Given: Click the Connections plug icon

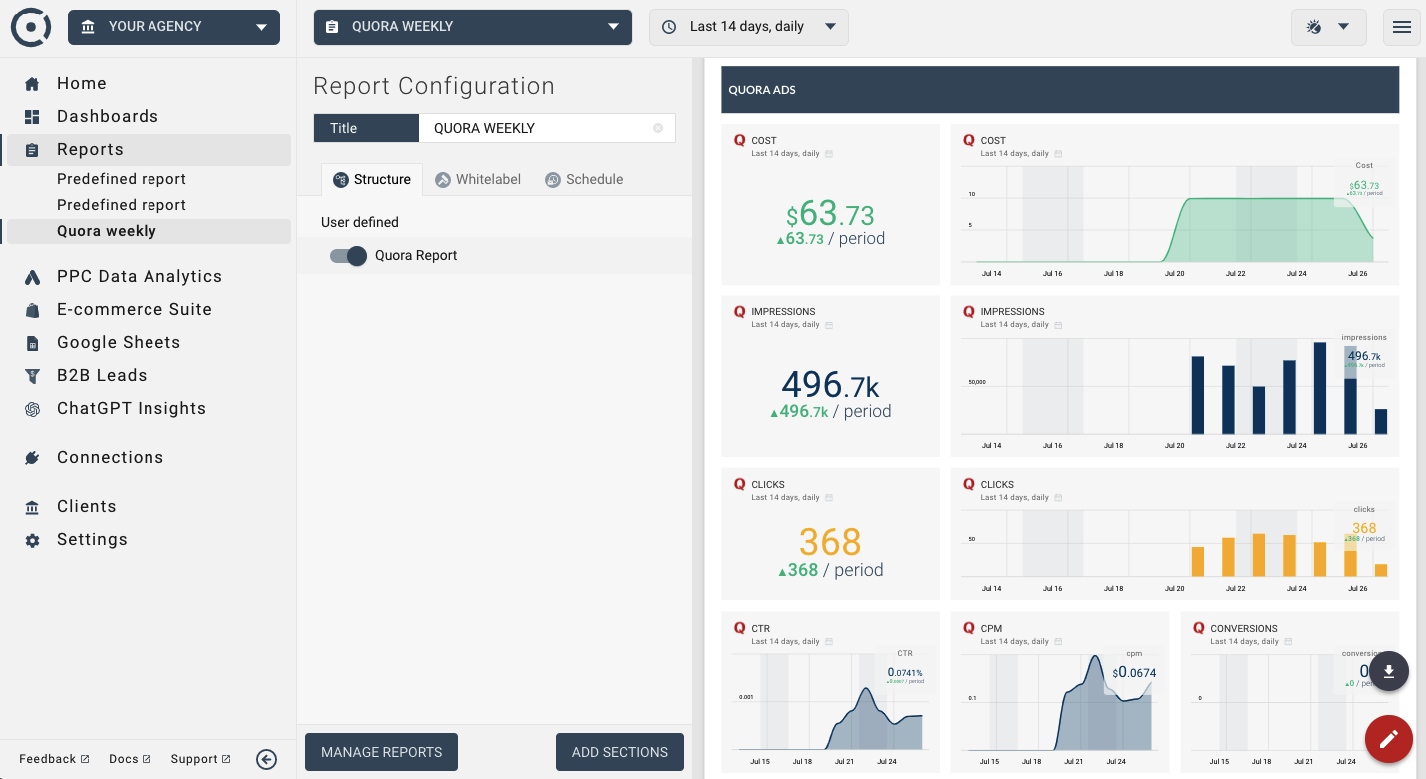Looking at the screenshot, I should pos(32,458).
